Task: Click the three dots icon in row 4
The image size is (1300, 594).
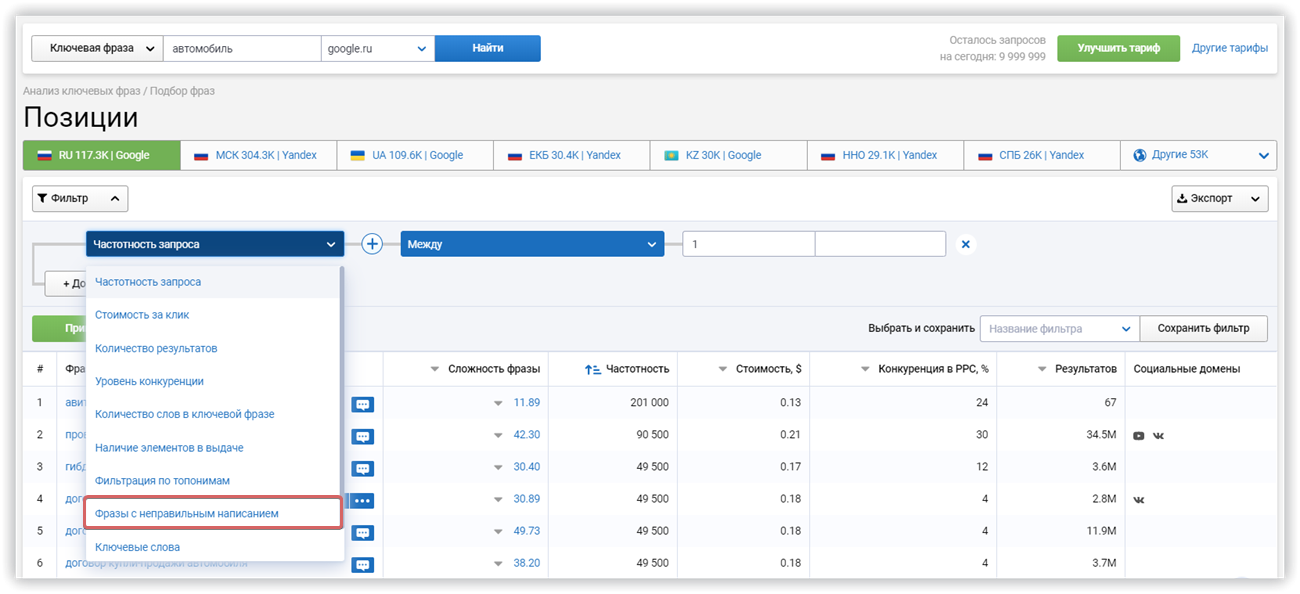Action: point(362,500)
